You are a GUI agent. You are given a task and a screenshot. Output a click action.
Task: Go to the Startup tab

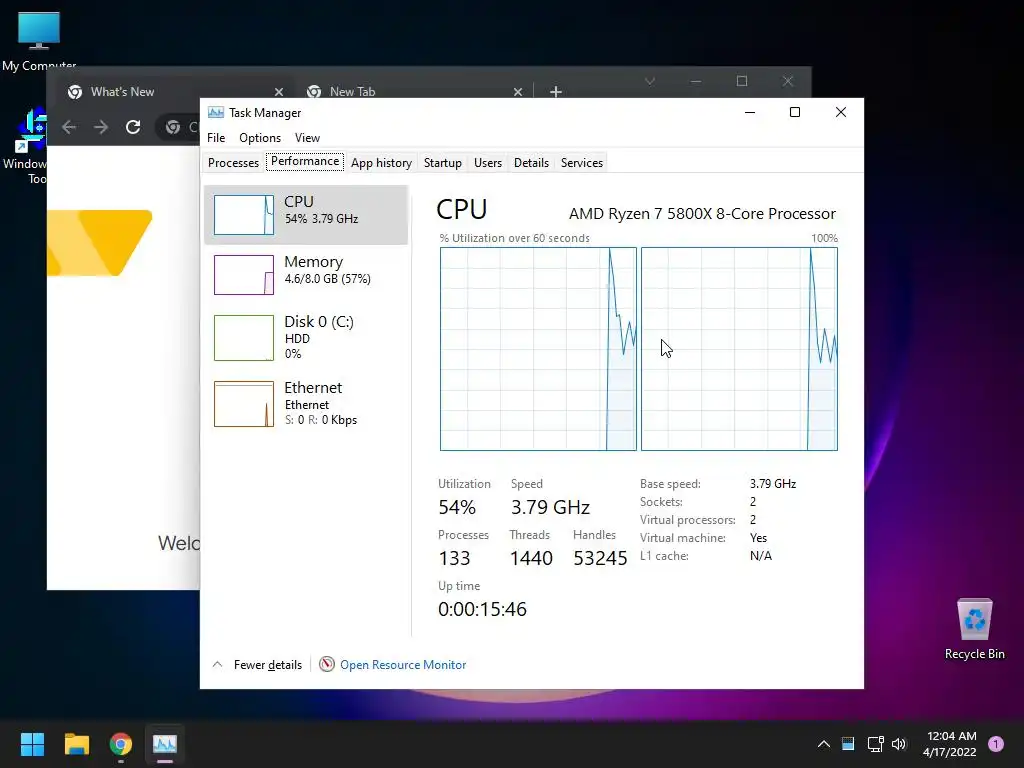click(443, 163)
